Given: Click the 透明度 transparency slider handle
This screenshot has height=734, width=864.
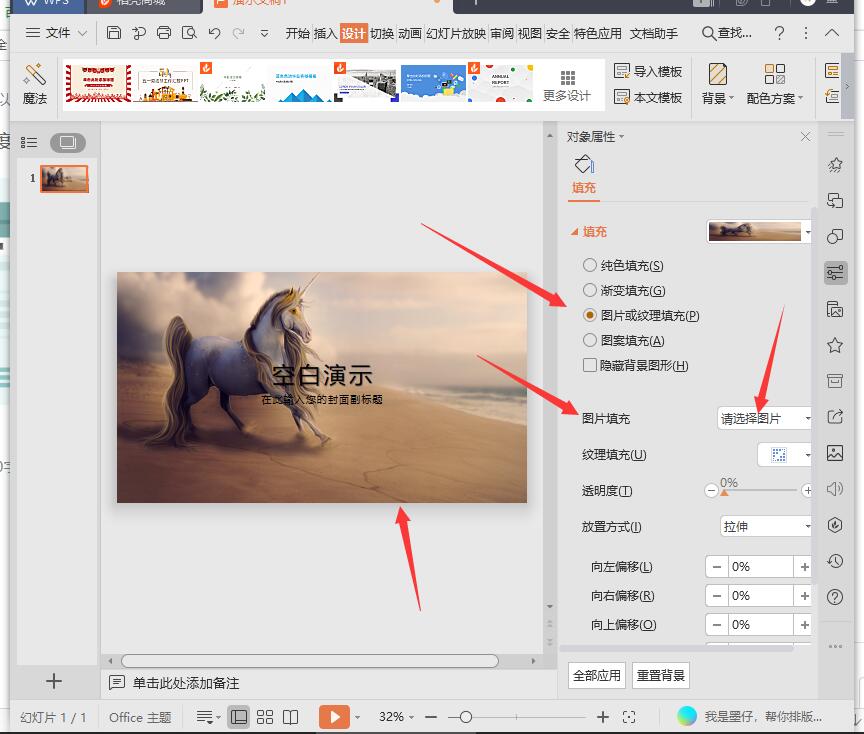Looking at the screenshot, I should click(x=724, y=493).
